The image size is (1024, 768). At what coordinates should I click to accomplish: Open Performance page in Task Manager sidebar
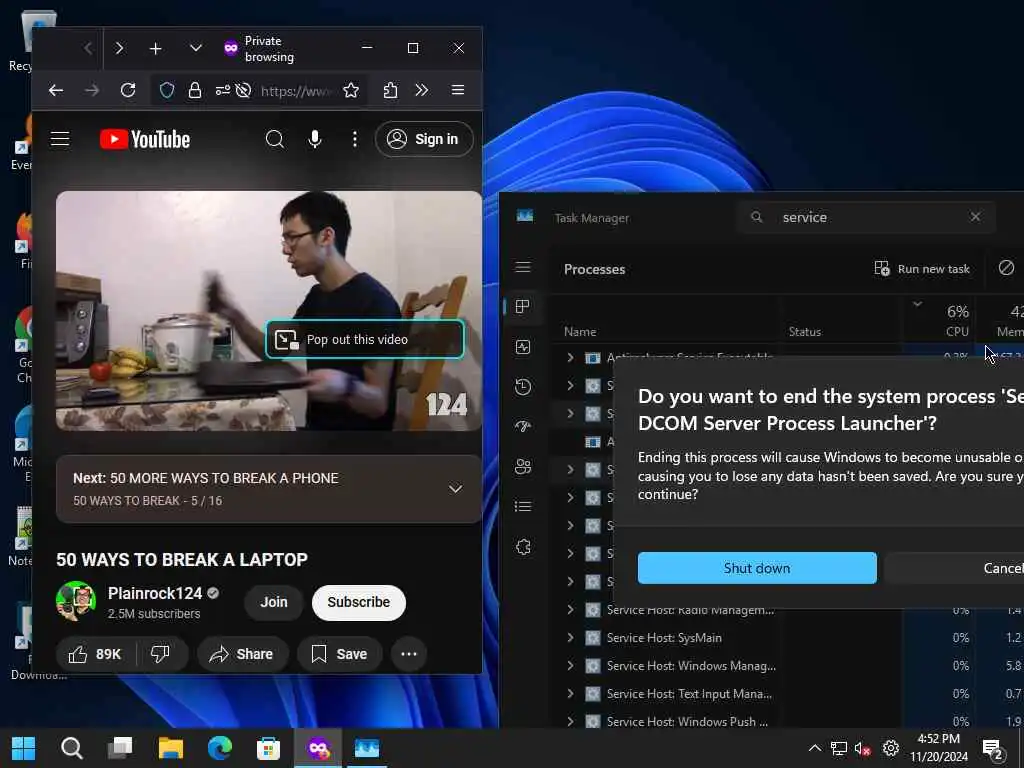[522, 347]
